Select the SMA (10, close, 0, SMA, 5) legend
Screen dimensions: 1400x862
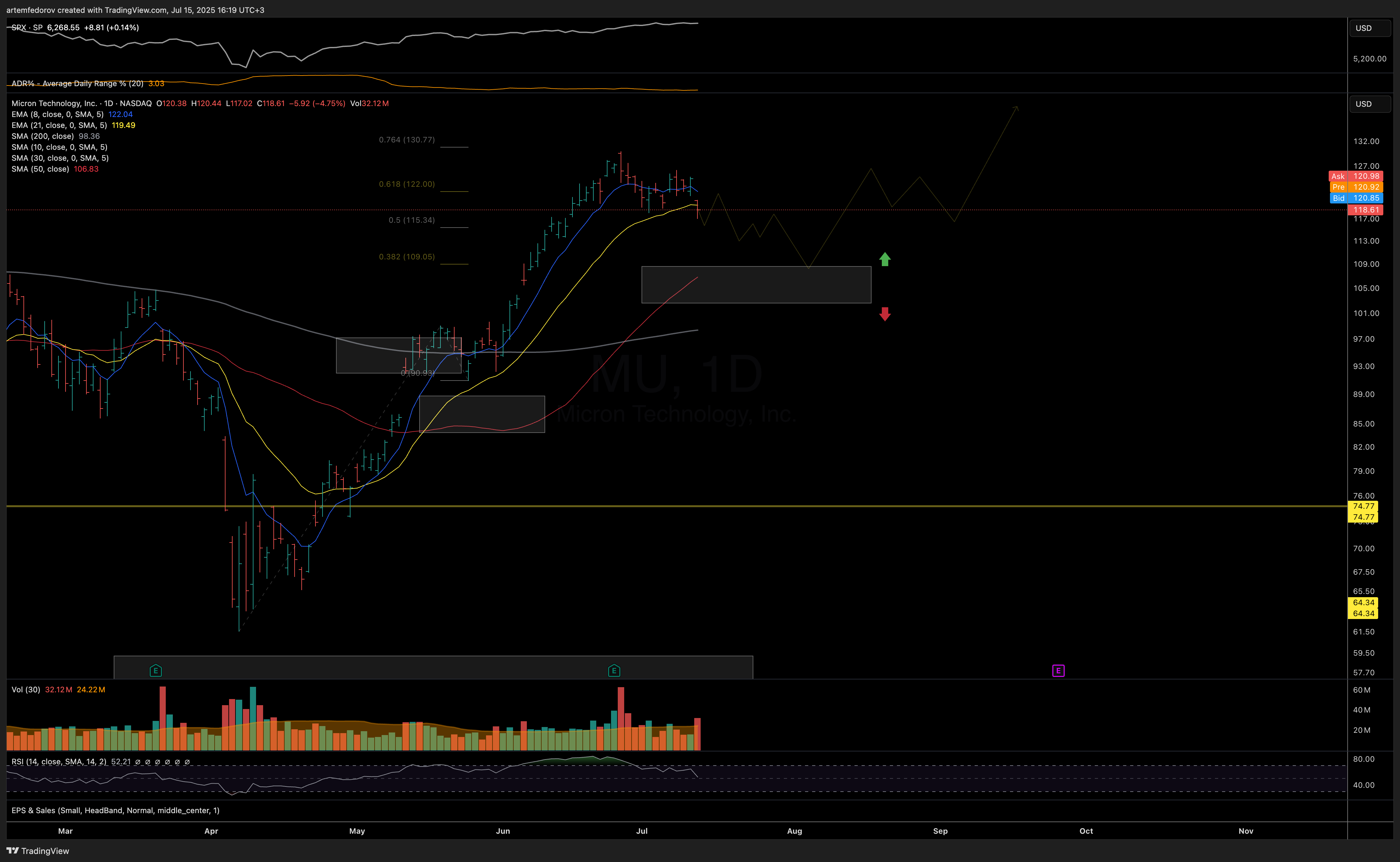tap(59, 147)
